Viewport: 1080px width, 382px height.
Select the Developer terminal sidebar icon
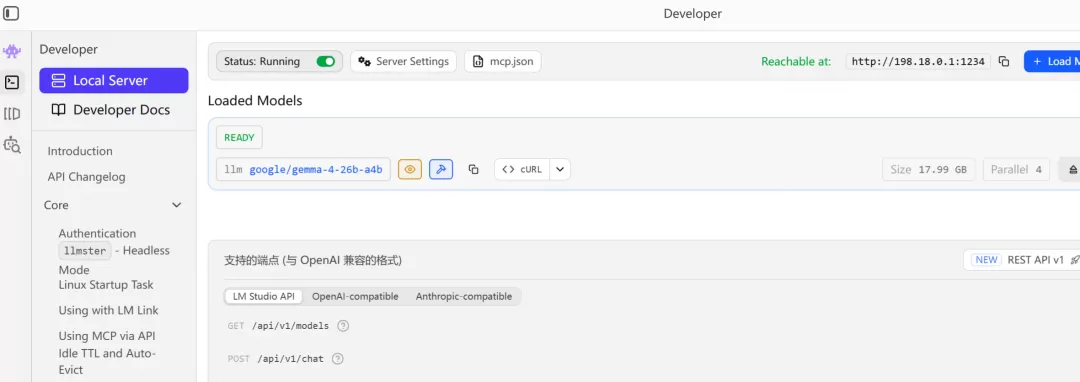pyautogui.click(x=12, y=83)
